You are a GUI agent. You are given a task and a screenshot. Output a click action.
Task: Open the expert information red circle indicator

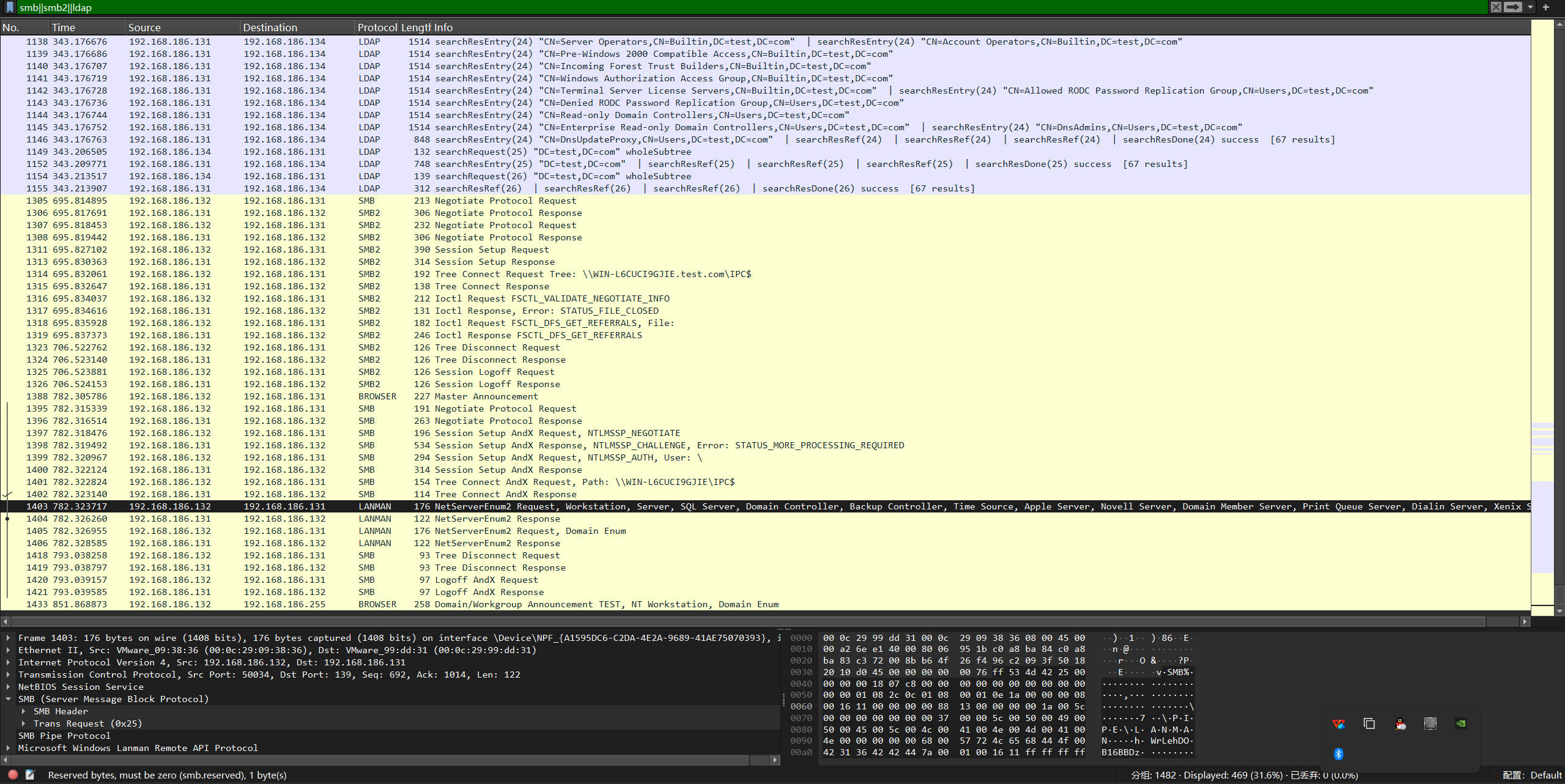tap(13, 774)
